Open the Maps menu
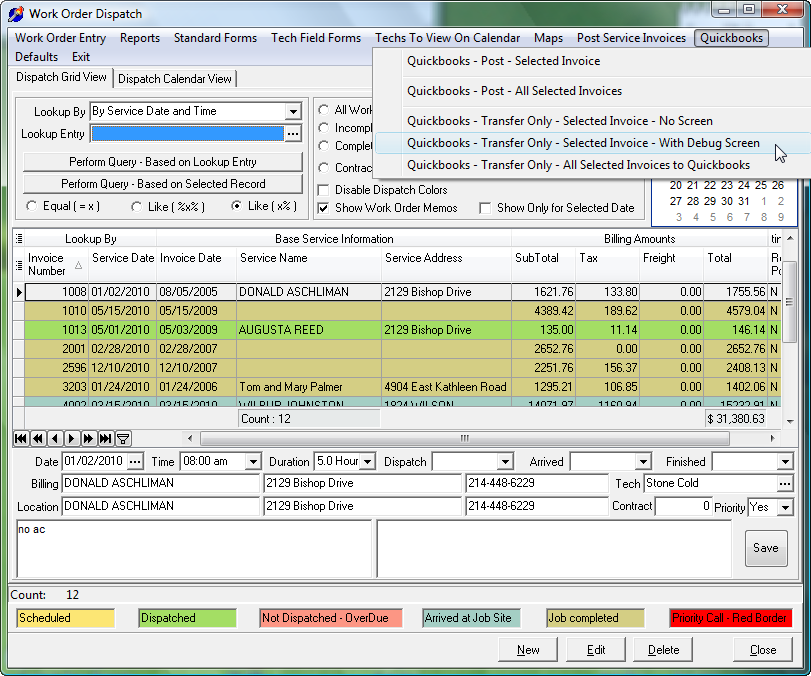Image resolution: width=811 pixels, height=676 pixels. [x=548, y=38]
